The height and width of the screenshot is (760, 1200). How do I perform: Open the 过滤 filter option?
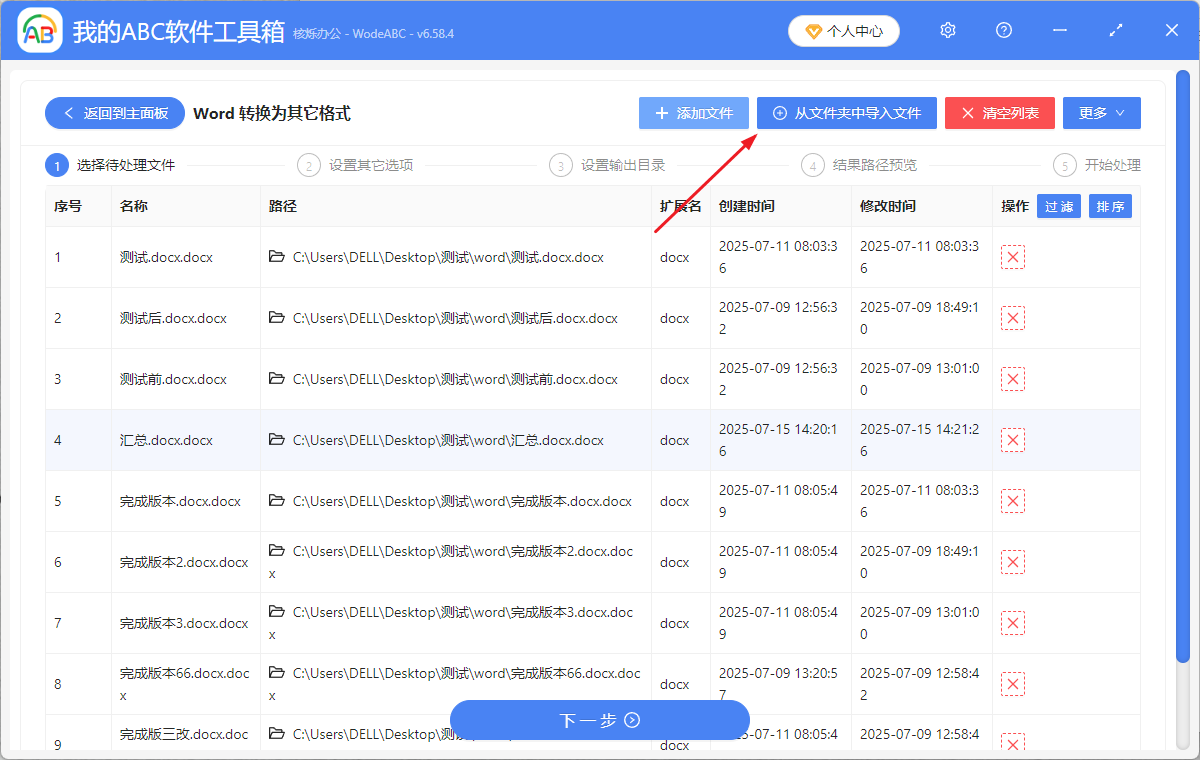1058,206
